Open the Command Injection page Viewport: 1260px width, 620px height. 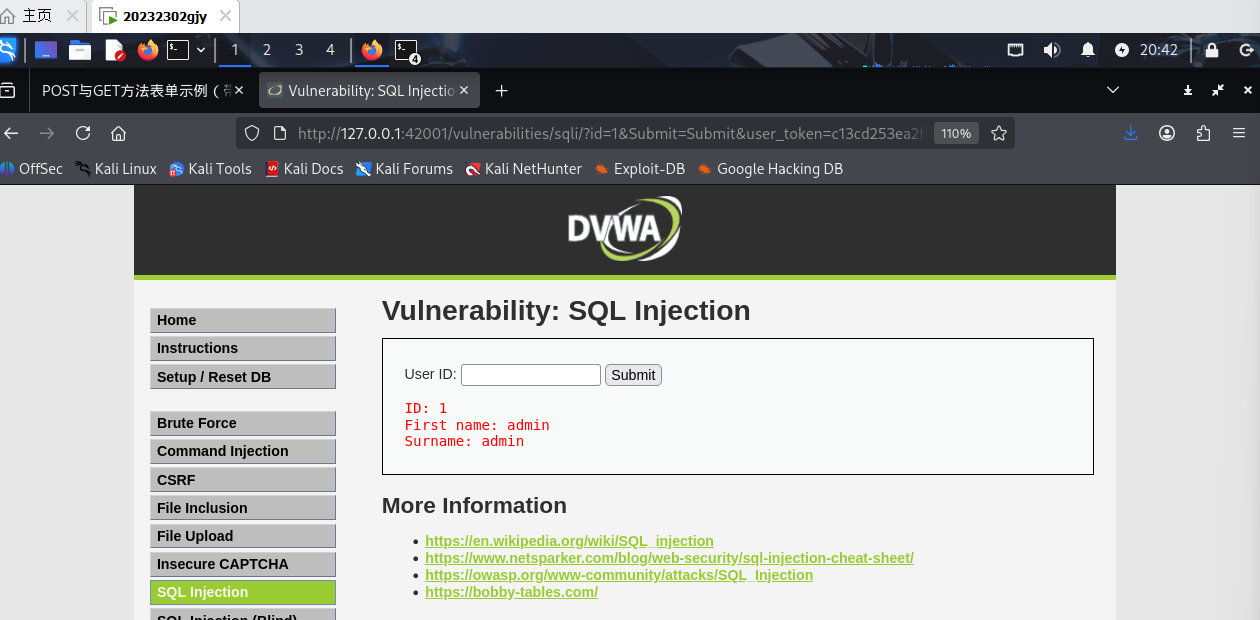[x=243, y=451]
